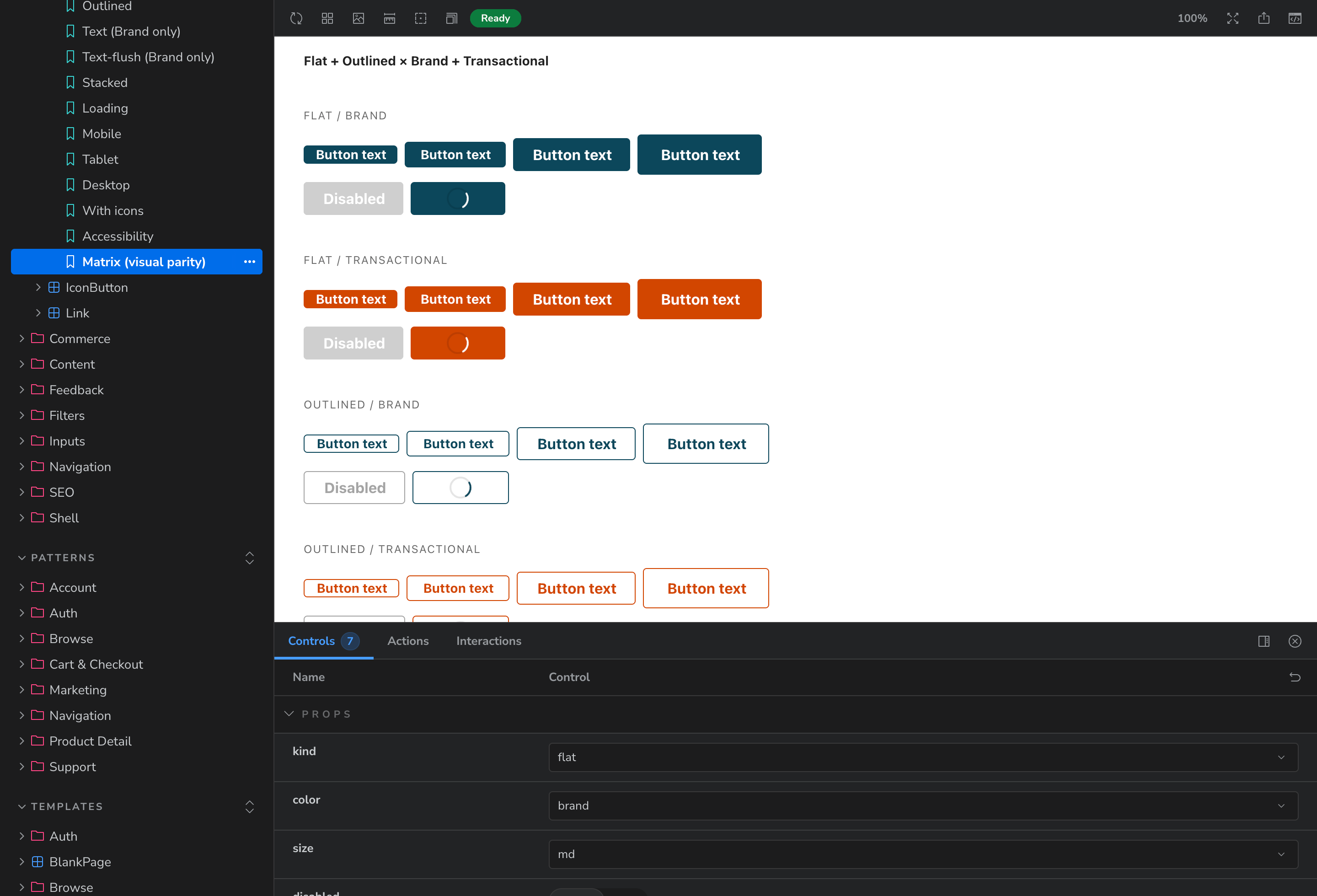
Task: Click the Shell folder icon
Action: pos(37,517)
